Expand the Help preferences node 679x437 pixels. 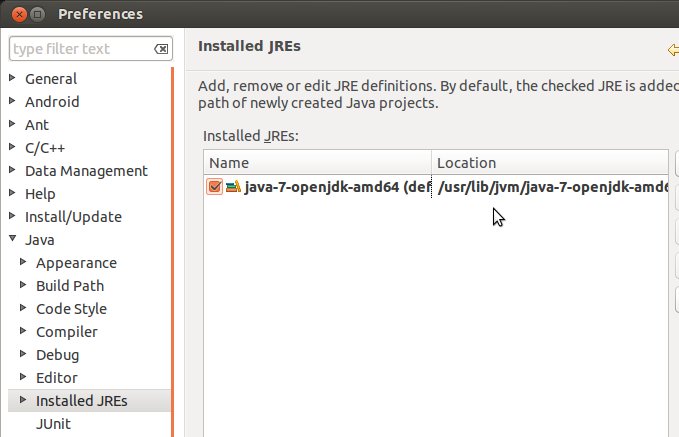click(13, 193)
